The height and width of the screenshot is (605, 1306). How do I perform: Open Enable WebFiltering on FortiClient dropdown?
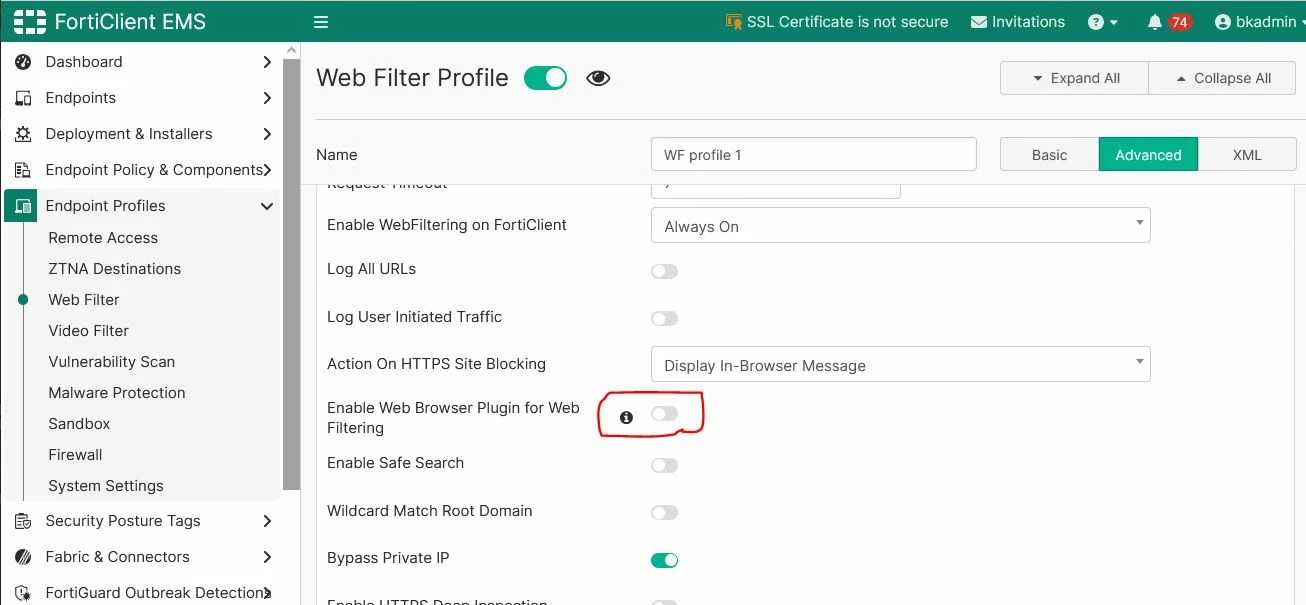900,225
